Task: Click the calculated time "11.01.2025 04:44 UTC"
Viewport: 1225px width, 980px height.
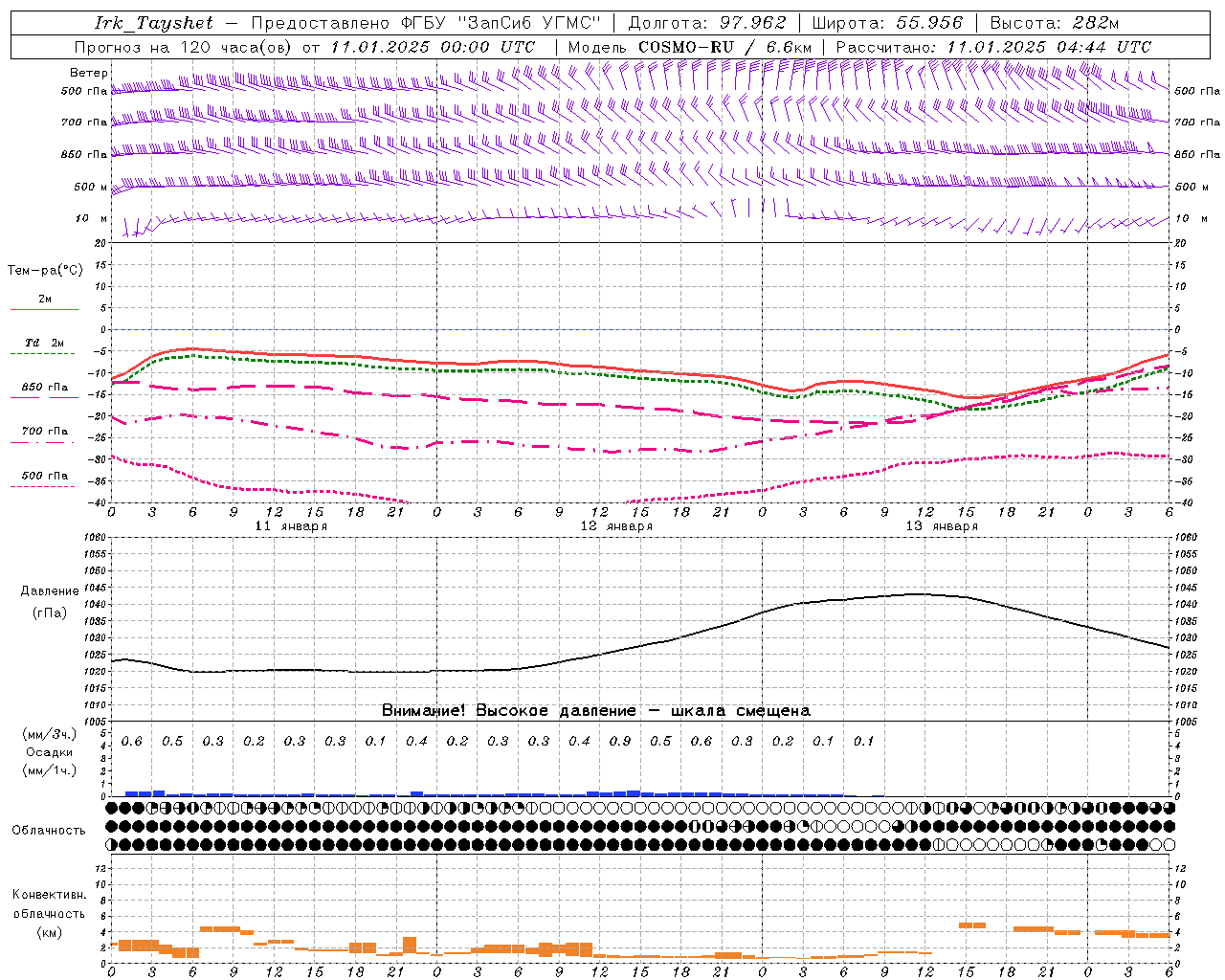Action: coord(1049,47)
